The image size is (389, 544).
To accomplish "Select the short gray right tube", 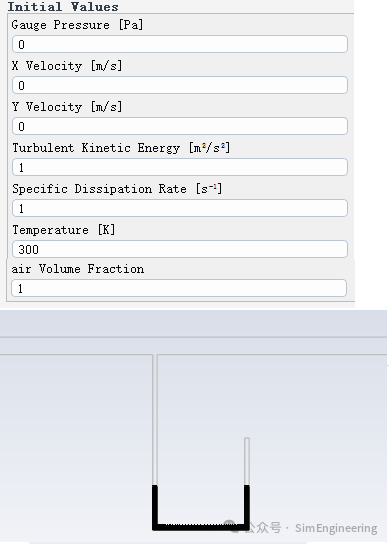I will 247,461.
